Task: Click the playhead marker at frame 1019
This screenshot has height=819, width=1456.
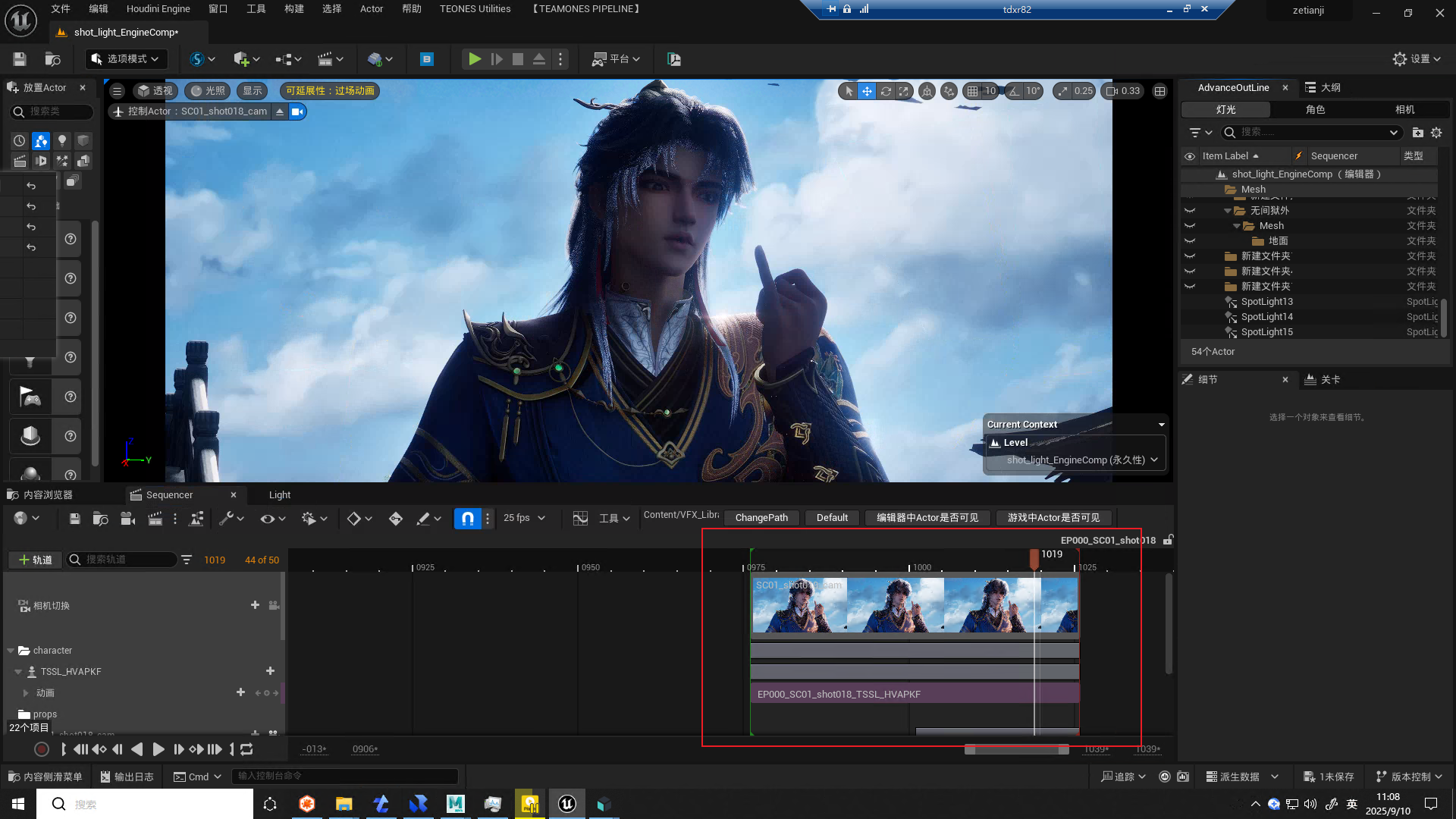Action: [x=1034, y=557]
